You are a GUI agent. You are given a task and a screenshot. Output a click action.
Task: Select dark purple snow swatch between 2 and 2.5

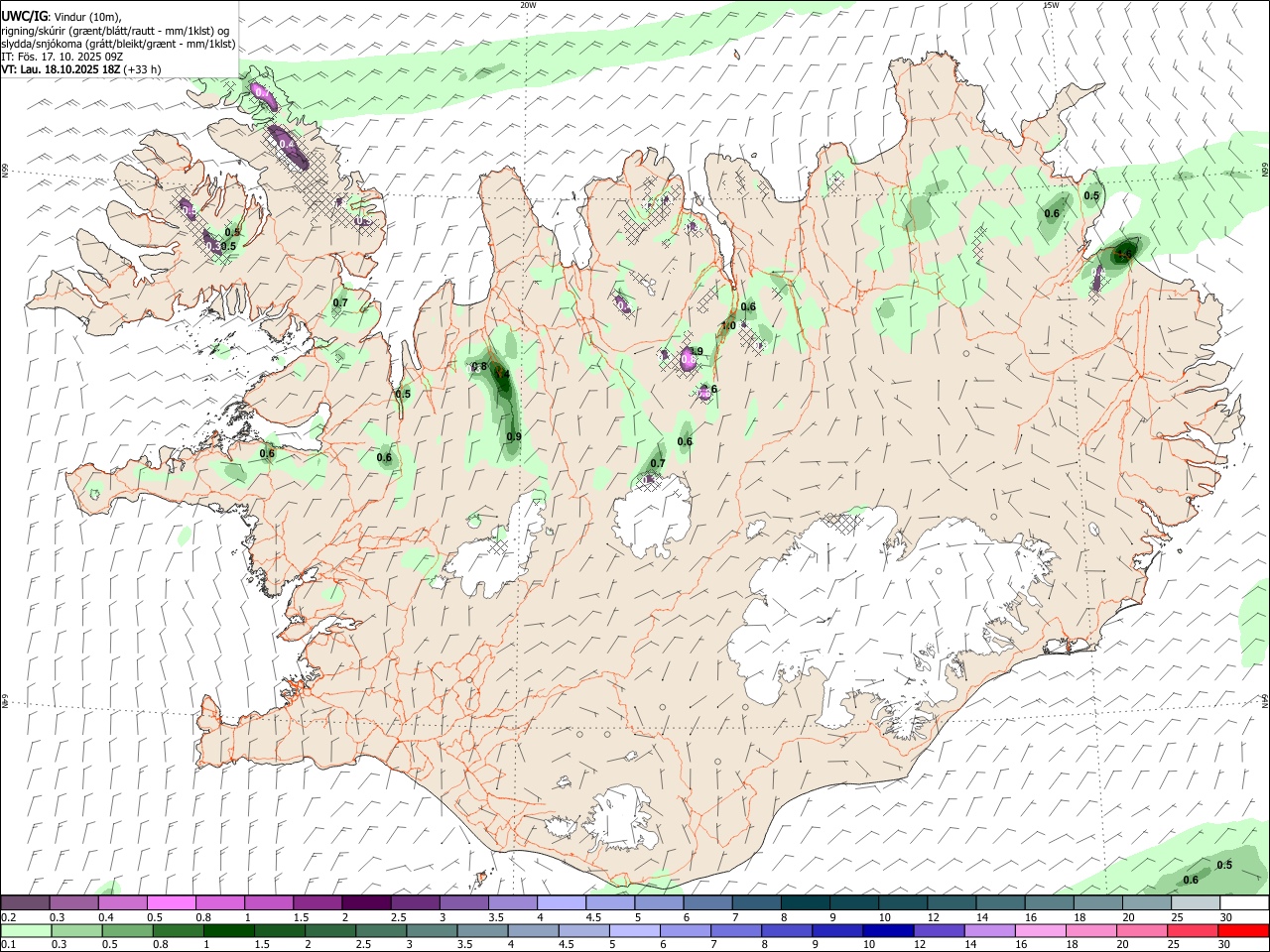pos(366,903)
